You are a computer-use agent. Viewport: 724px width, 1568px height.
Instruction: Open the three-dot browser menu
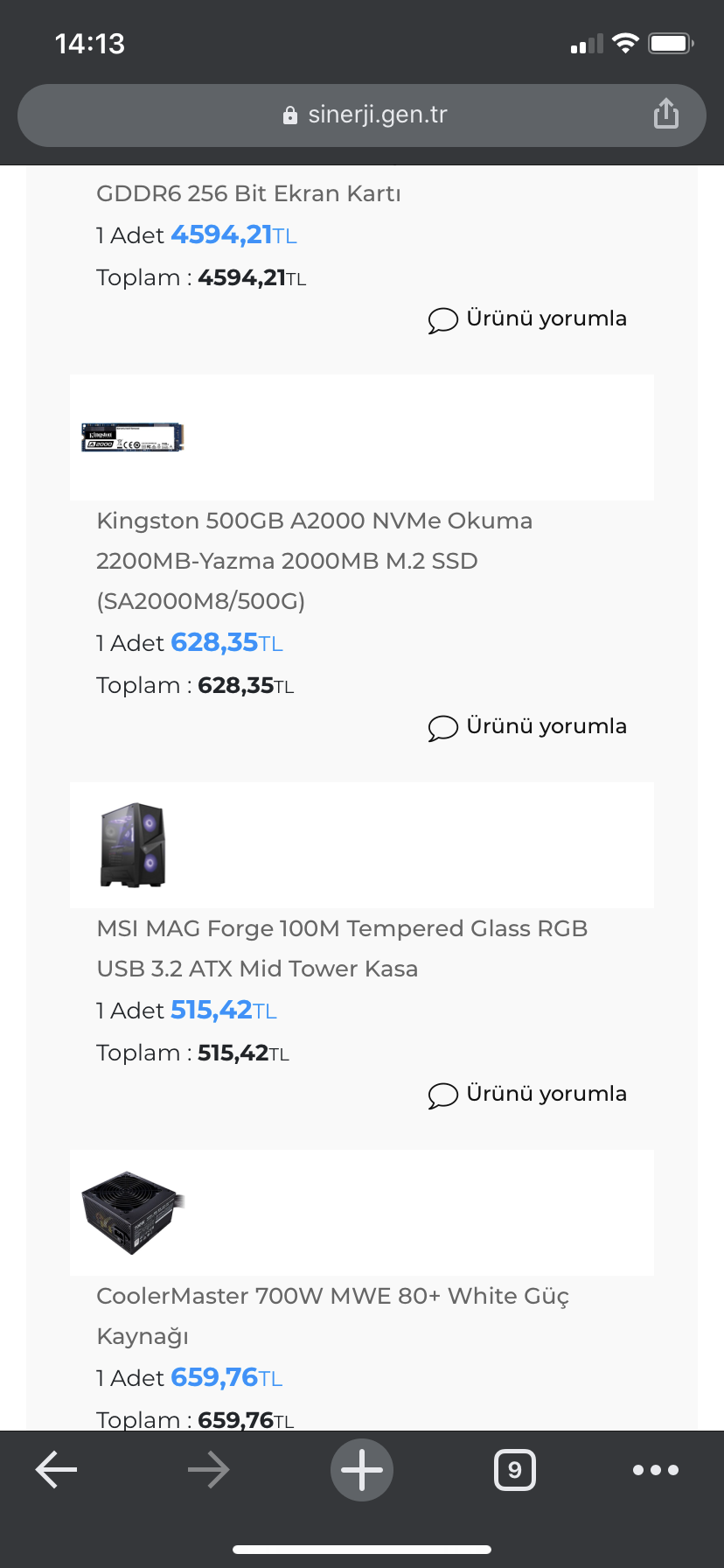point(656,1470)
